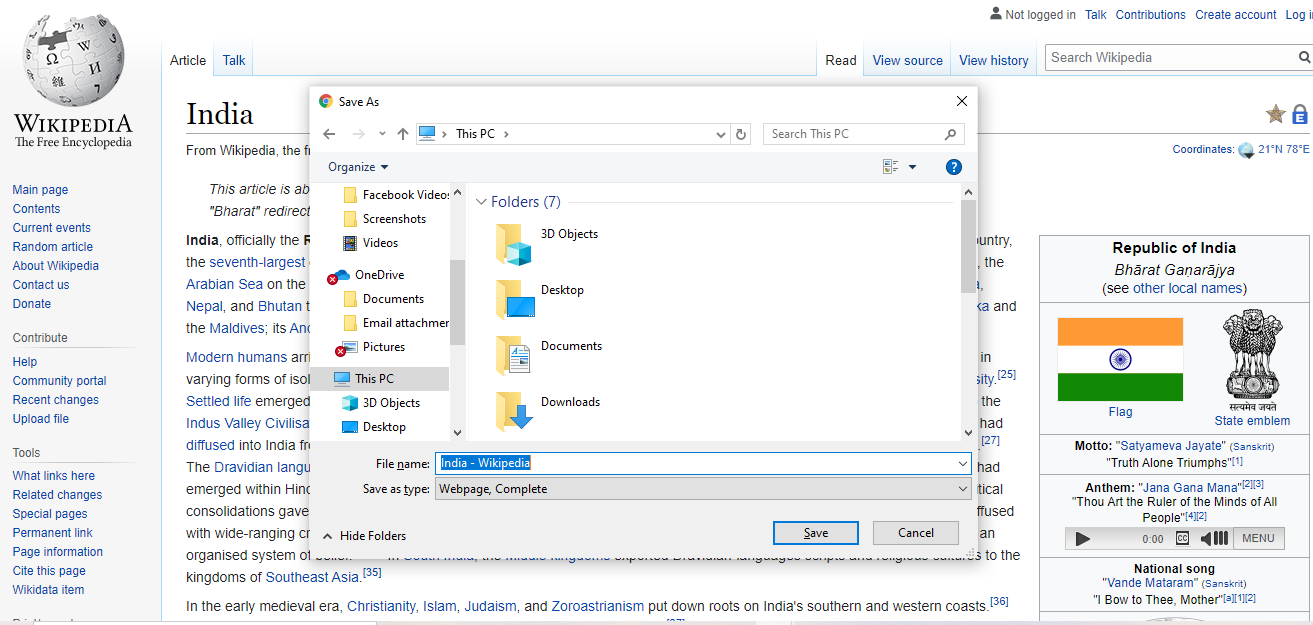Go up one folder level
Screen dimensions: 1313x625
click(403, 134)
